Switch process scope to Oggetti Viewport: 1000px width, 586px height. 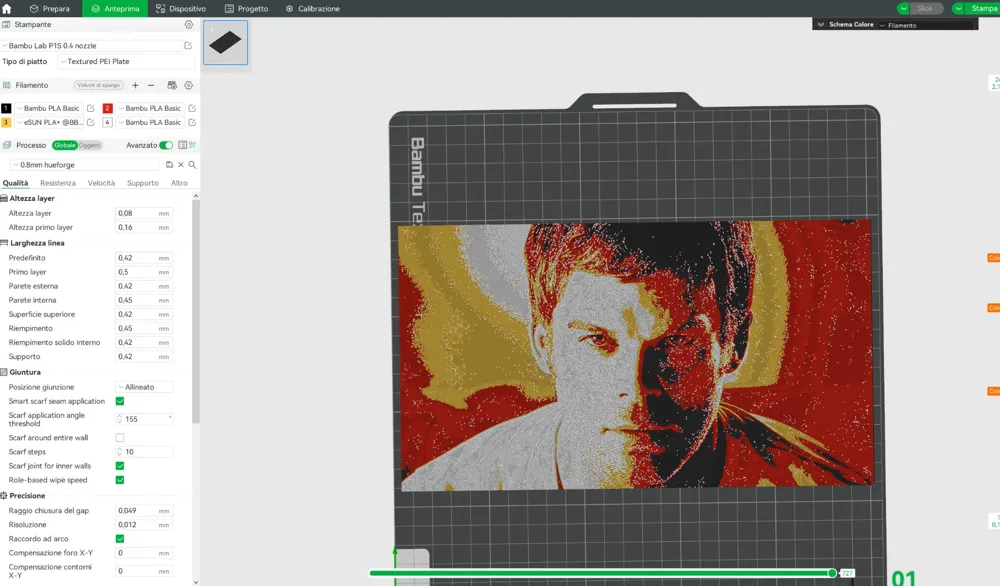pos(90,145)
